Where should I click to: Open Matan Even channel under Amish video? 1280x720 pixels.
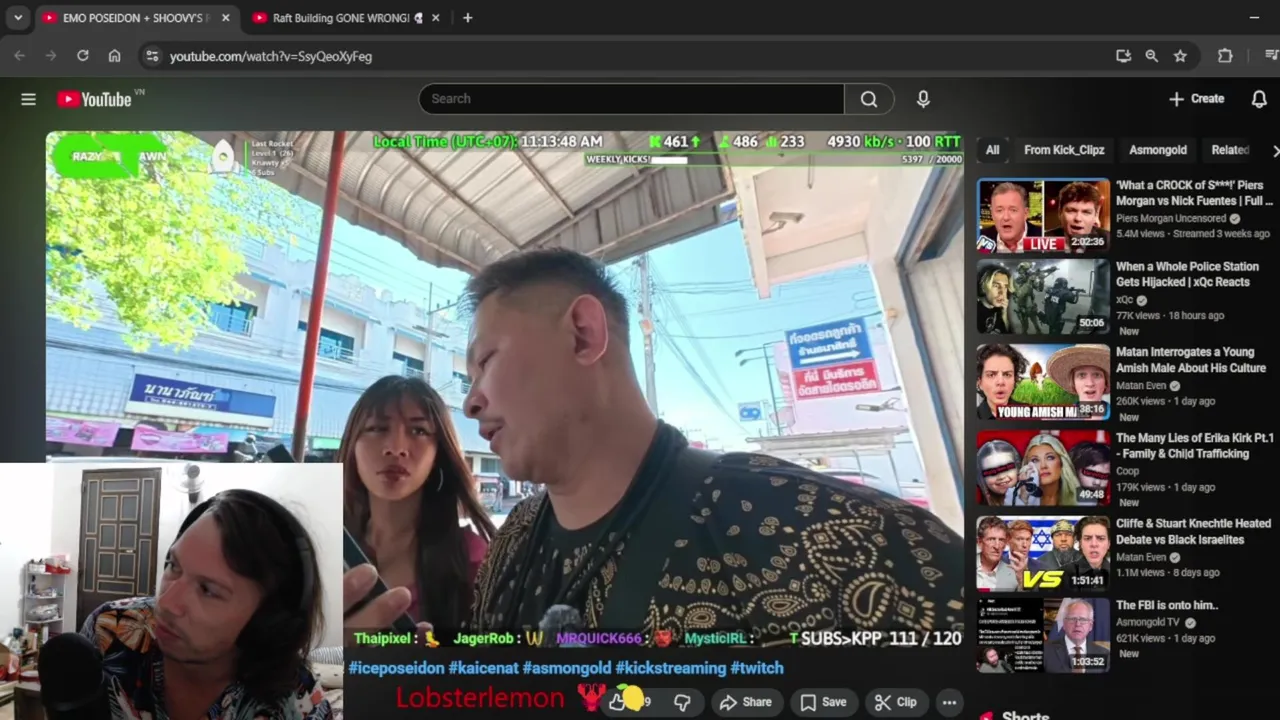[x=1141, y=385]
